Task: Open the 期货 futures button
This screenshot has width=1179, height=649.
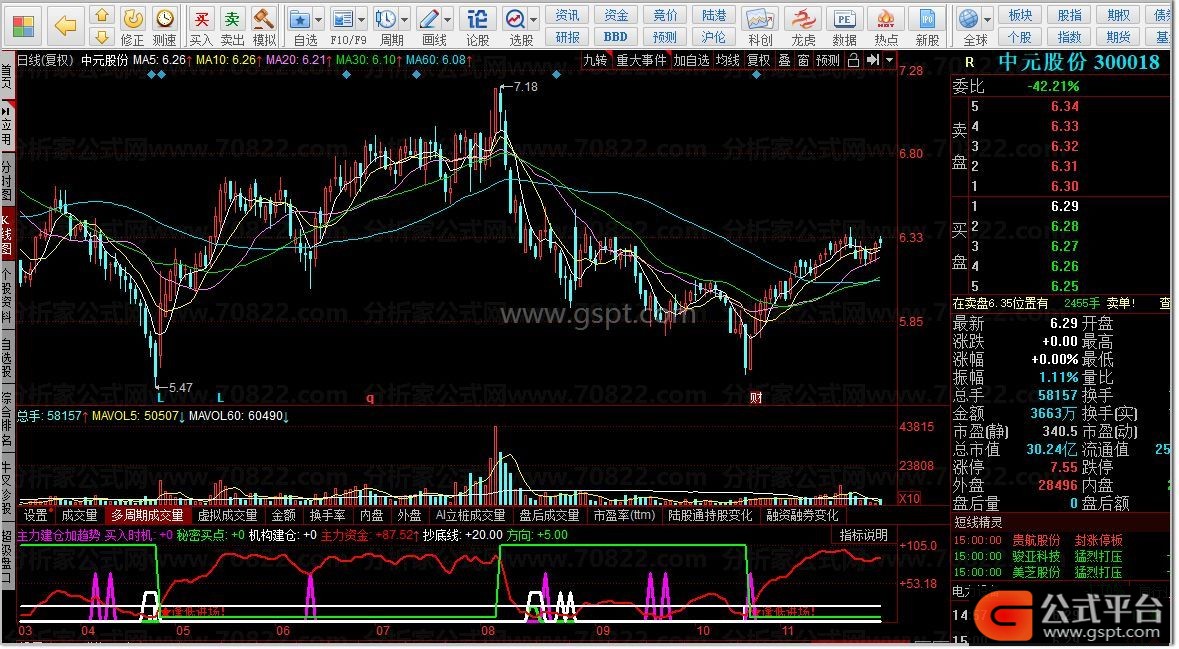Action: [1118, 37]
